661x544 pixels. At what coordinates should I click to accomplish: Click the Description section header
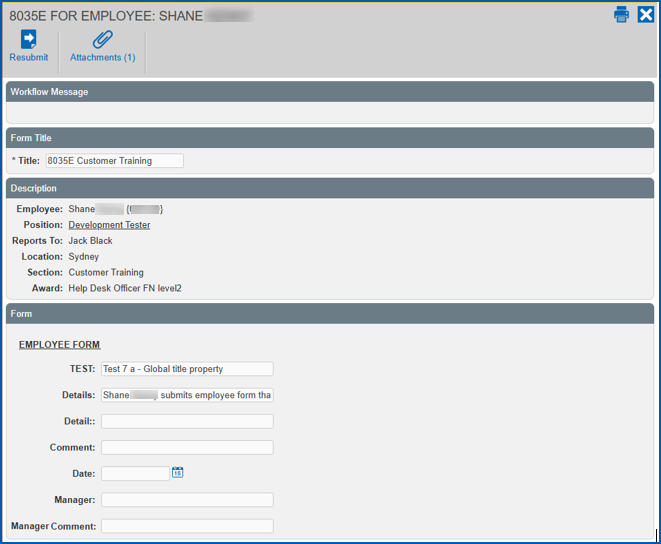330,188
